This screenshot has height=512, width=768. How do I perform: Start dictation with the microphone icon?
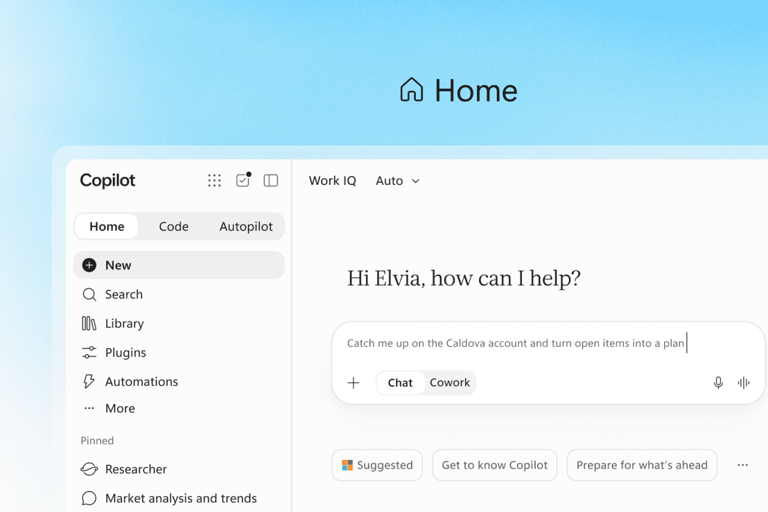(718, 383)
